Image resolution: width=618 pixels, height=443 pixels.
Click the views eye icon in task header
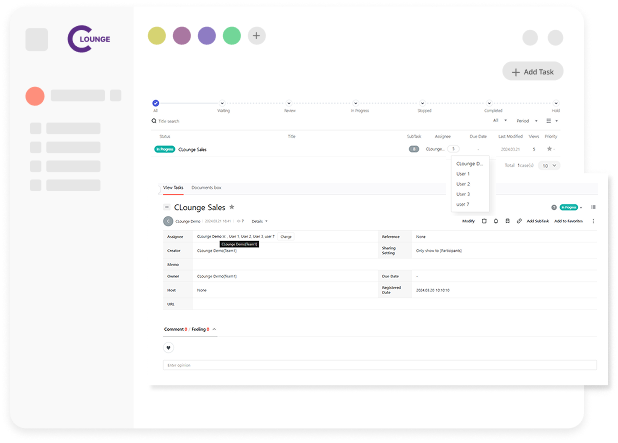point(238,221)
